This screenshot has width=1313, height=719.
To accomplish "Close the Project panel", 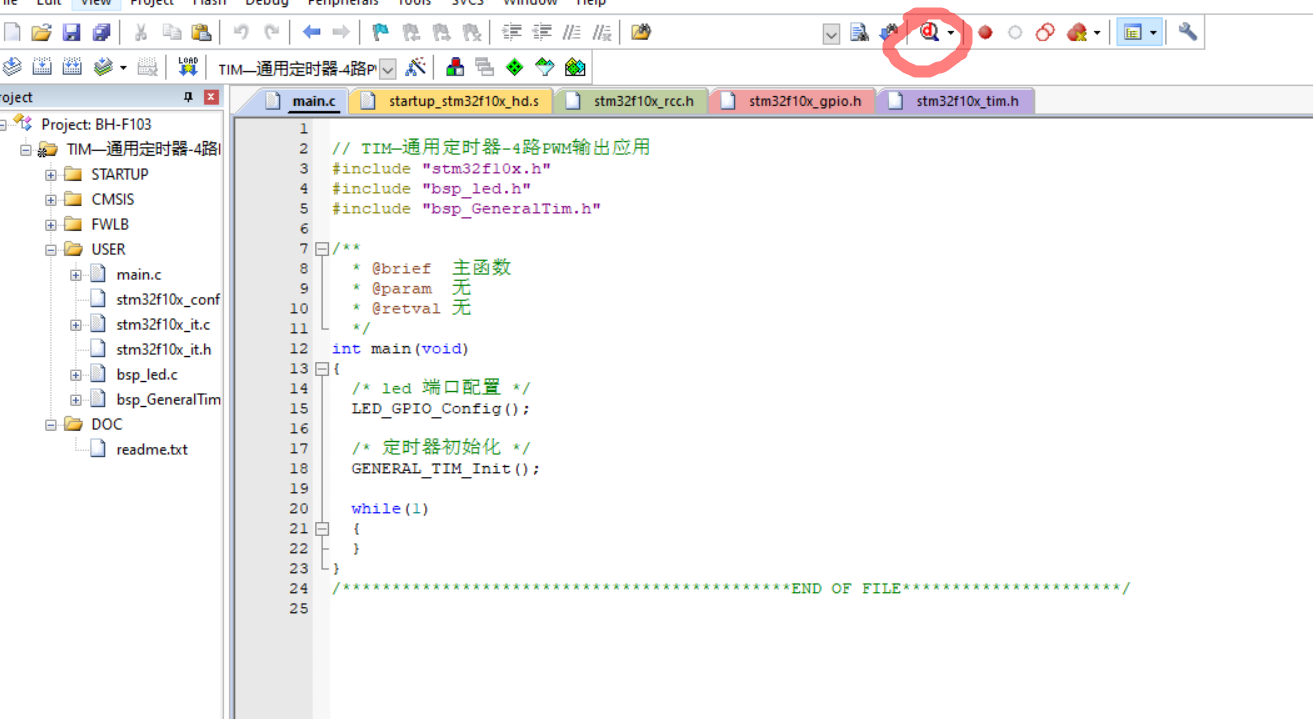I will coord(211,97).
